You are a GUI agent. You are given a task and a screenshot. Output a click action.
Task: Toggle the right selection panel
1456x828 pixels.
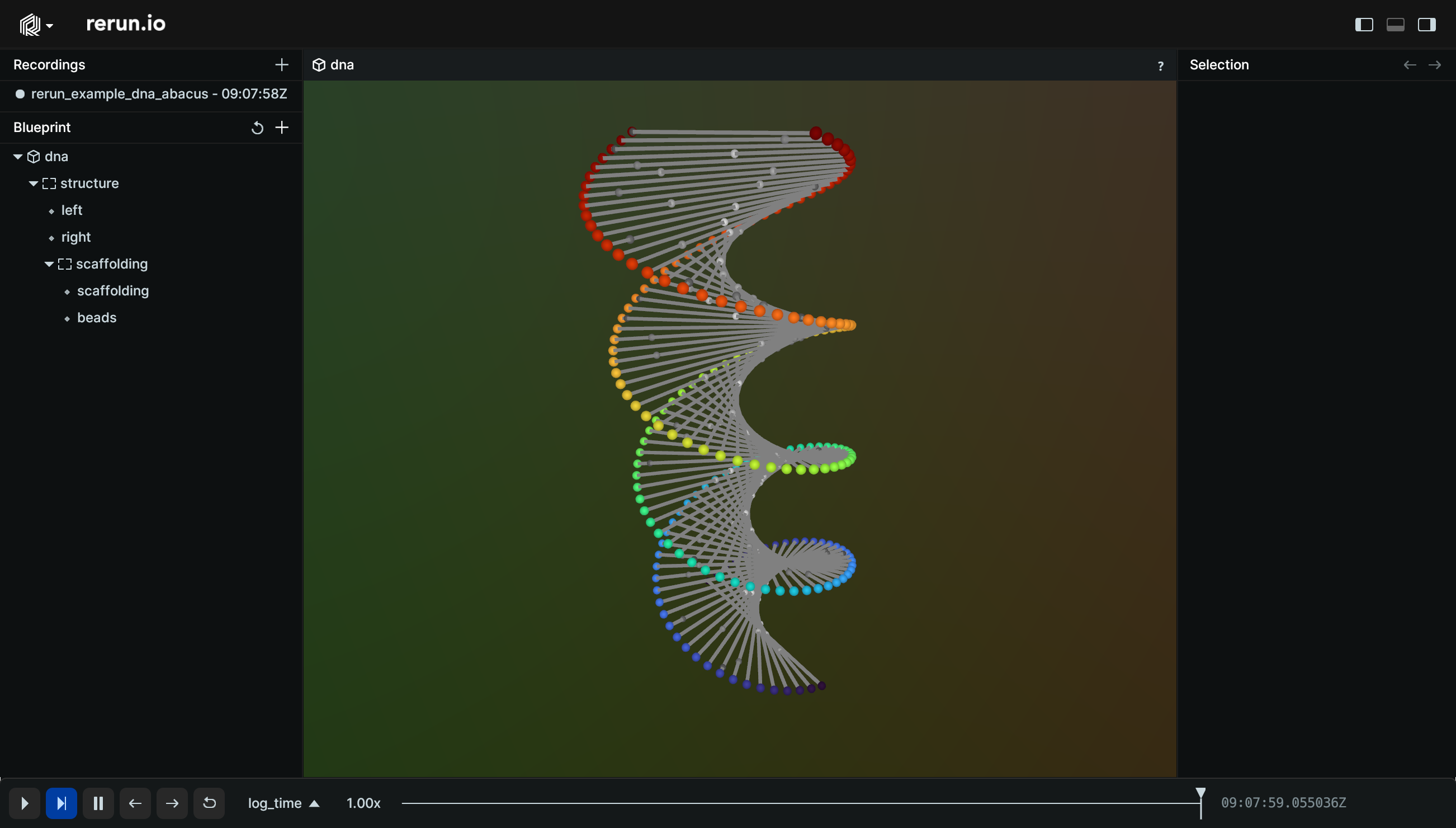click(1426, 25)
